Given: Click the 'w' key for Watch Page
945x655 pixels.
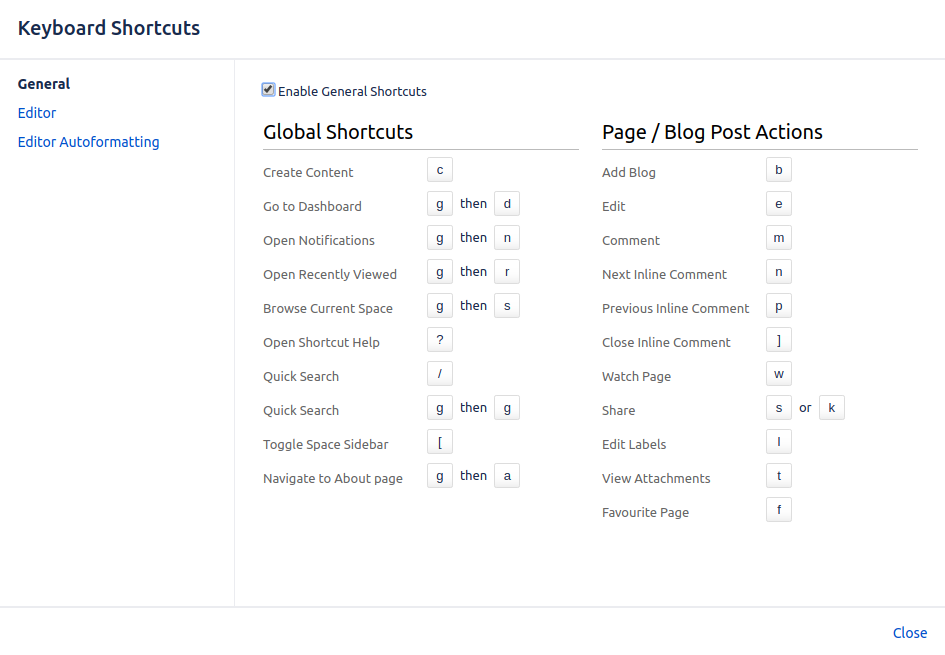Looking at the screenshot, I should click(778, 374).
